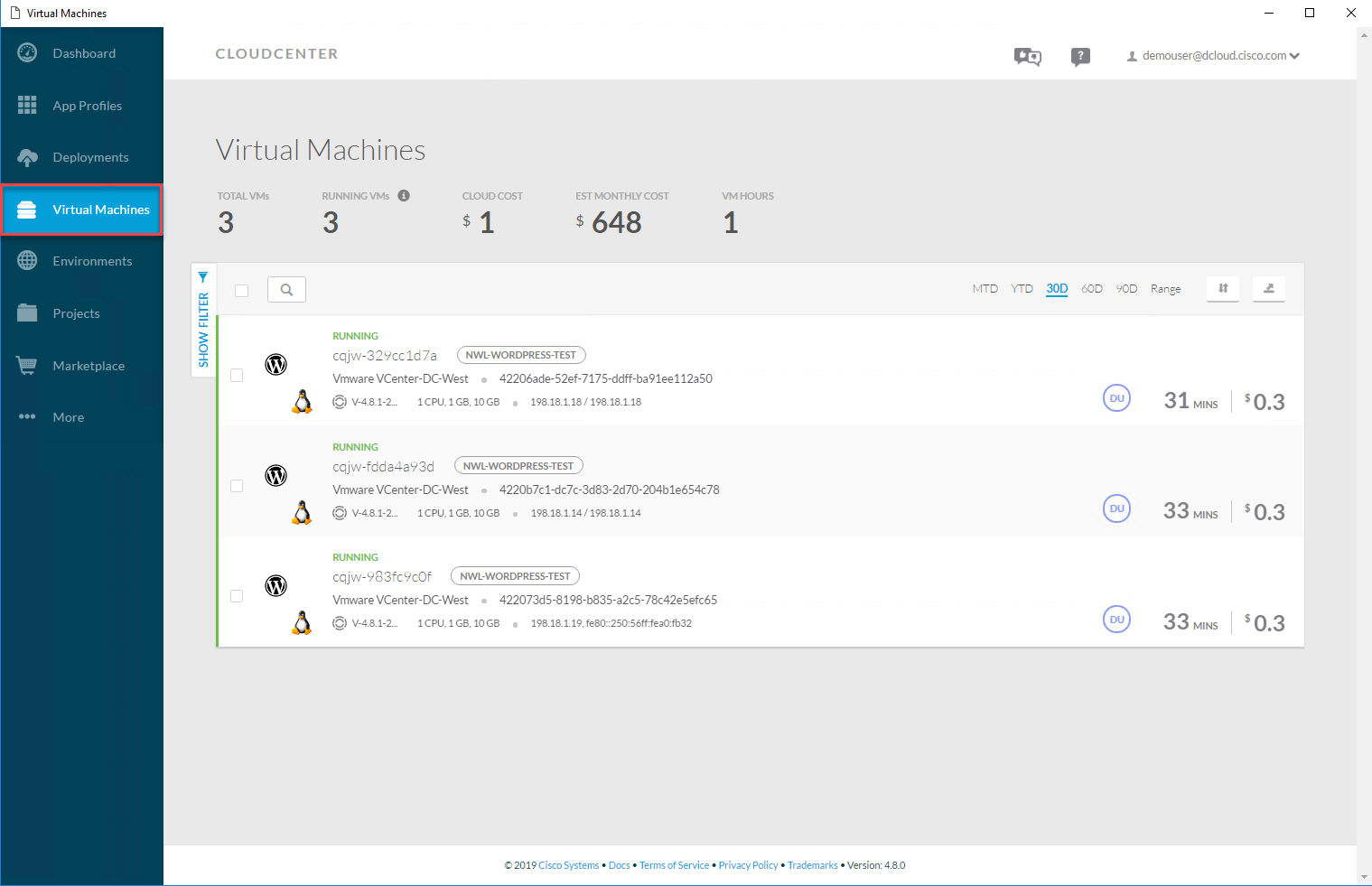Click the DU badge for cqjw-329cc1d7a
This screenshot has height=886, width=1372.
coord(1117,398)
